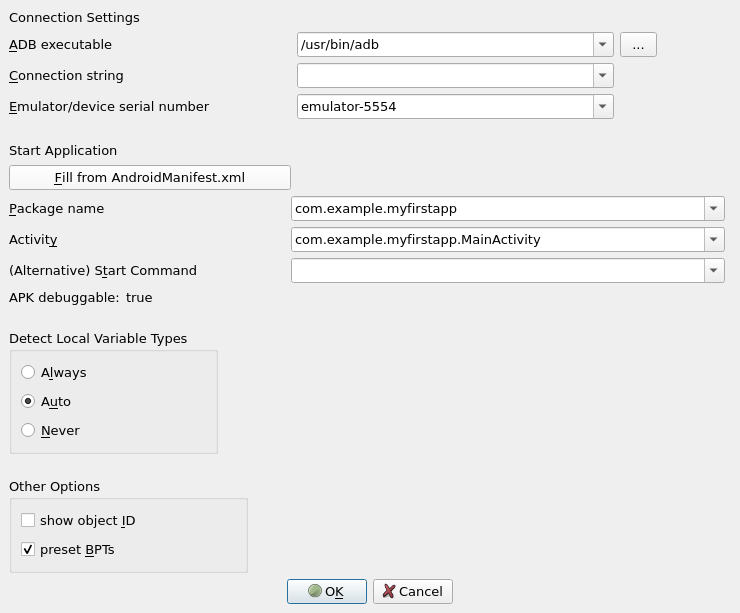Image resolution: width=740 pixels, height=613 pixels.
Task: Uncheck the preset BPTs checkbox
Action: point(28,549)
